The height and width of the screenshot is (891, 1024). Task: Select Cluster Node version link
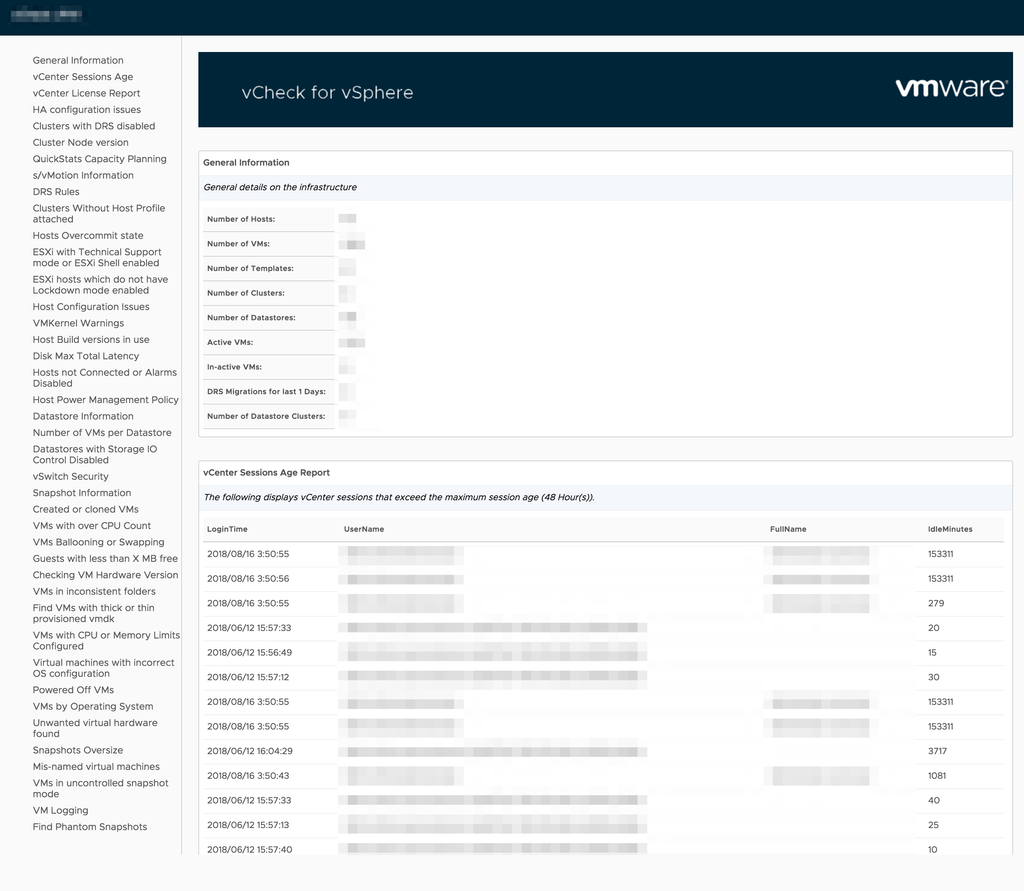(80, 142)
